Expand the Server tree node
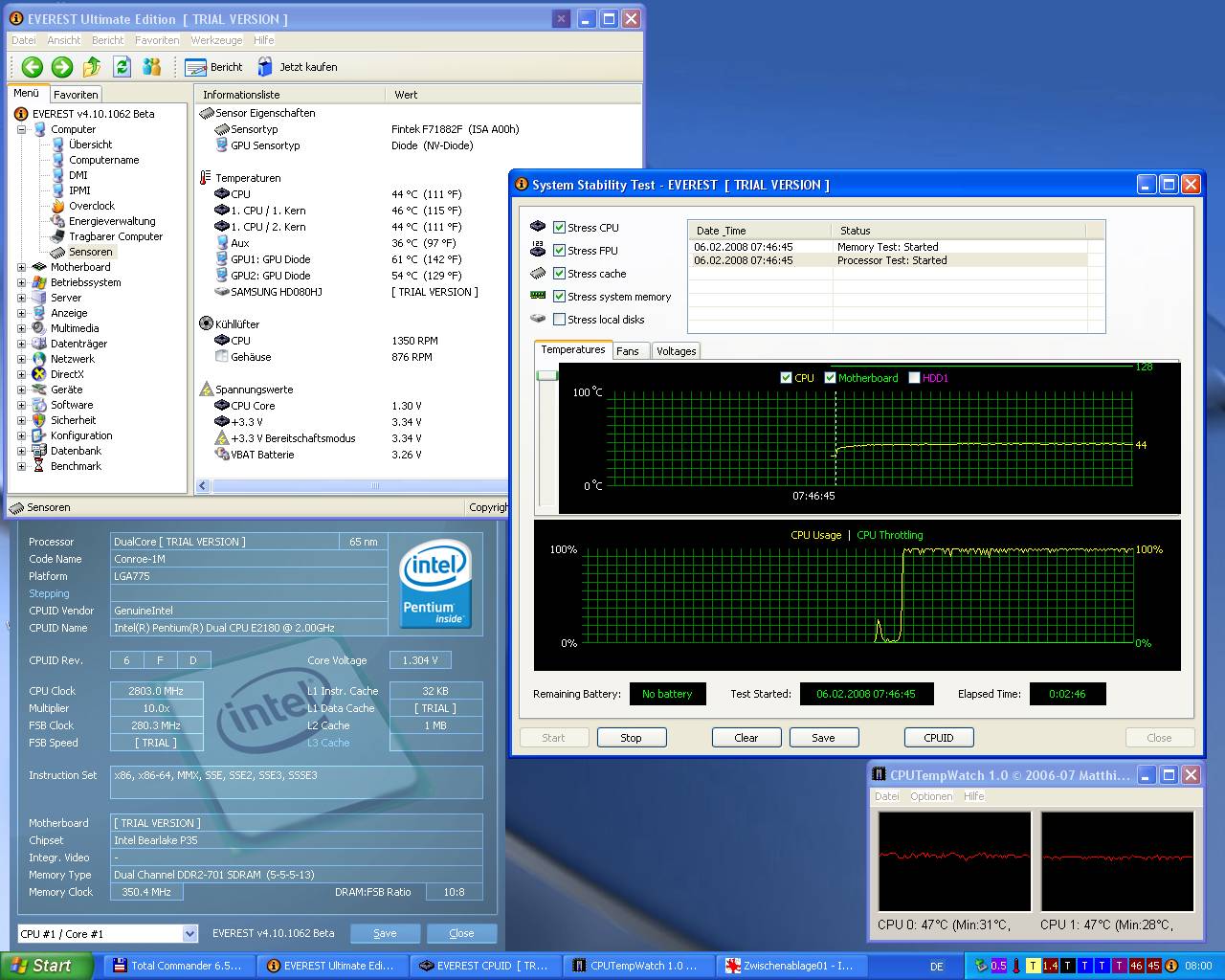 tap(22, 298)
